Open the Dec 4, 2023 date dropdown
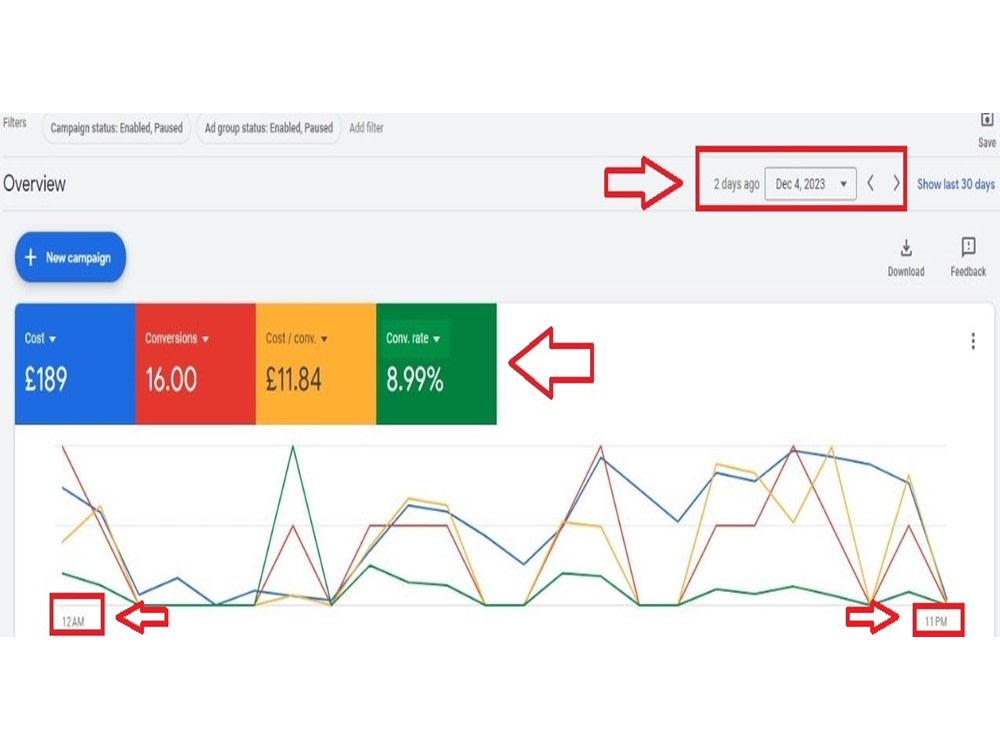1000x750 pixels. pos(811,184)
